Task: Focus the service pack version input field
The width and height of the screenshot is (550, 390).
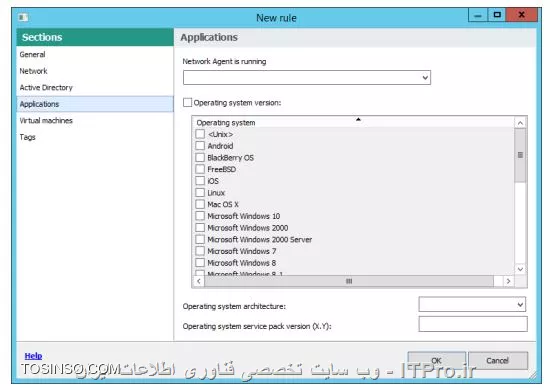Action: (473, 324)
